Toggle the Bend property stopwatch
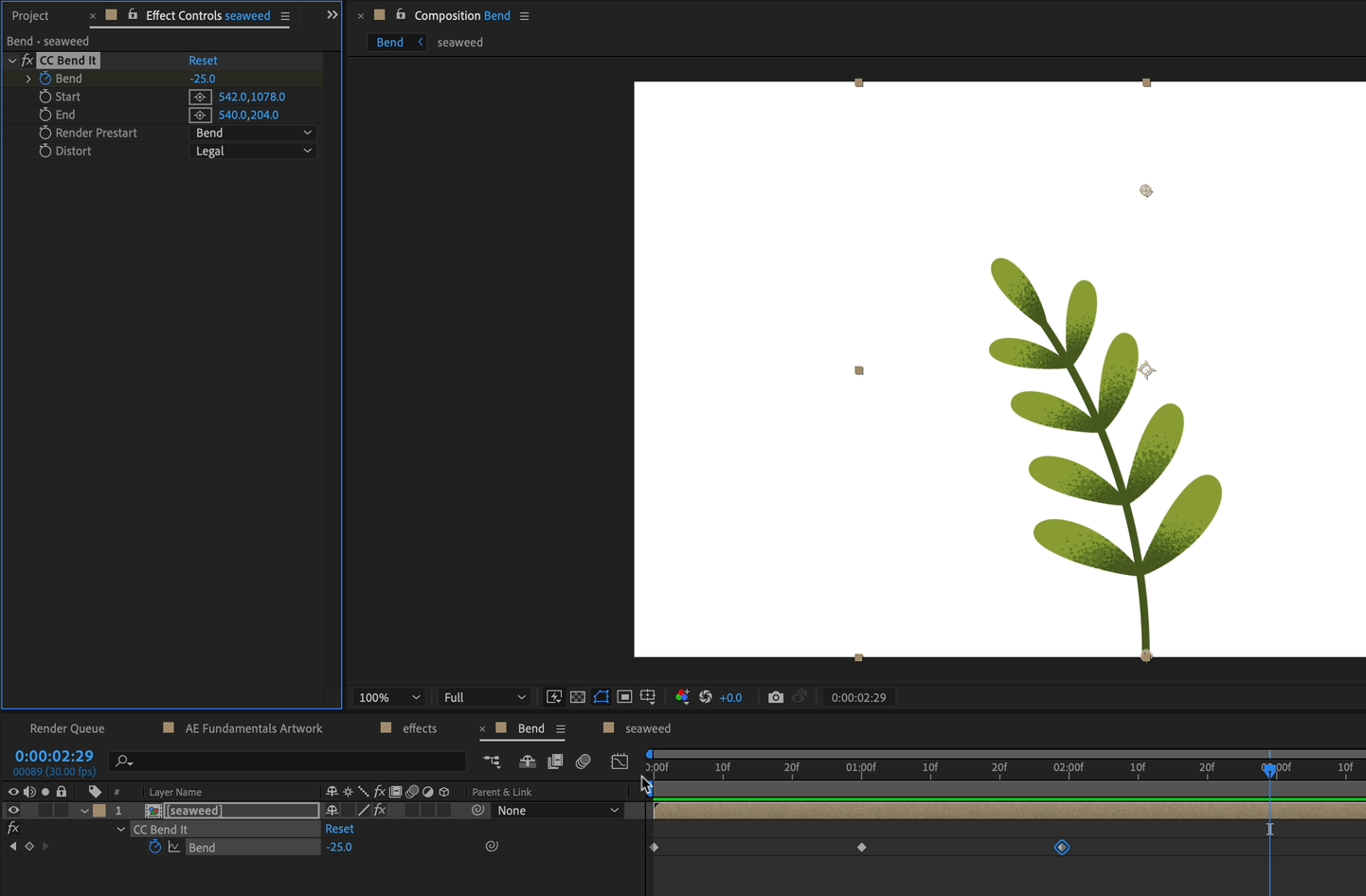 155,847
